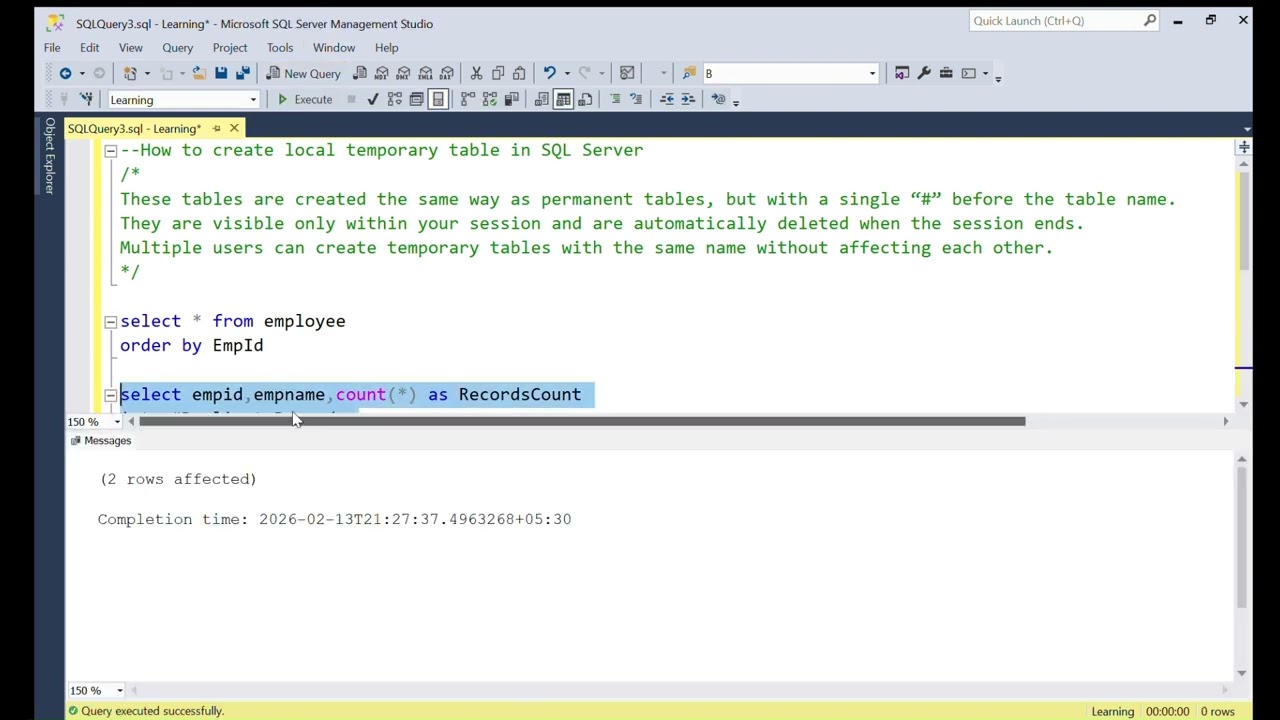Open the editor zoom 150 % dropdown
Viewport: 1280px width, 720px height.
pos(117,422)
